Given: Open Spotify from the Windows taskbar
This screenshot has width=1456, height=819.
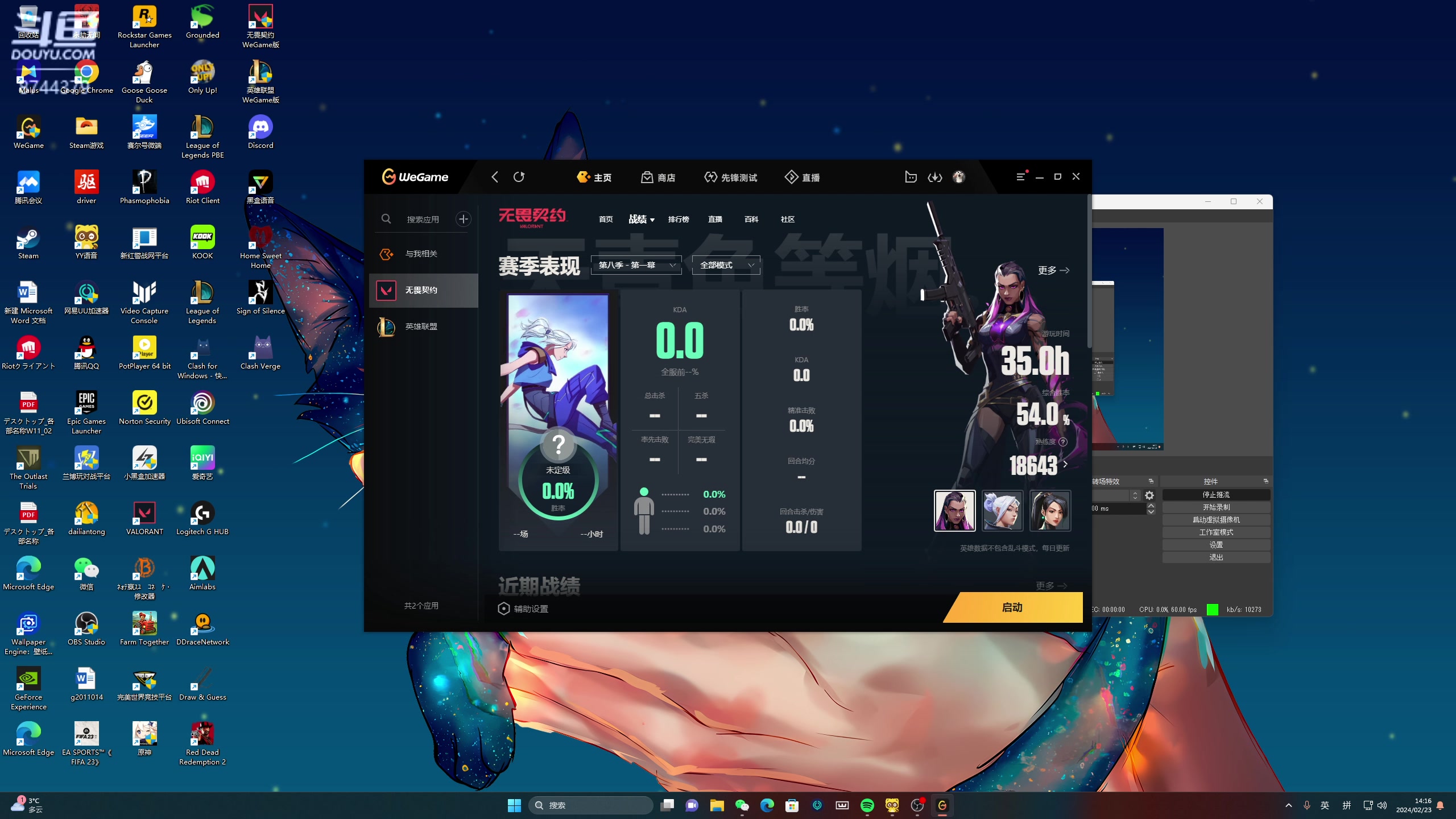Looking at the screenshot, I should point(867,805).
